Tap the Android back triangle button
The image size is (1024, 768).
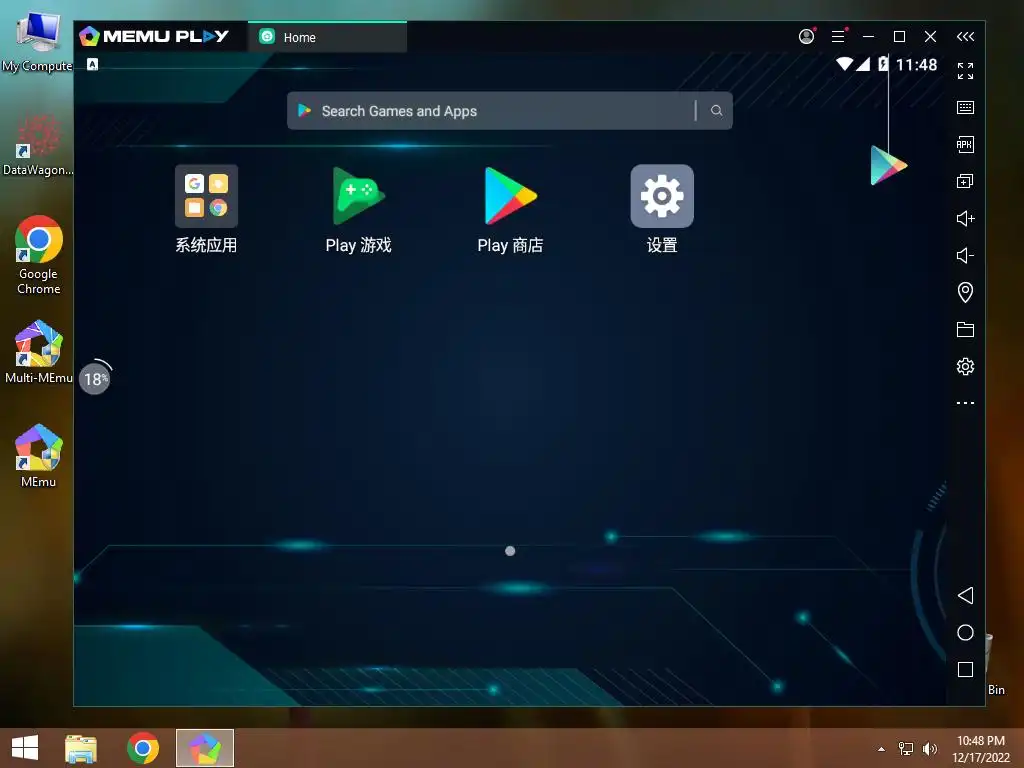pyautogui.click(x=965, y=595)
